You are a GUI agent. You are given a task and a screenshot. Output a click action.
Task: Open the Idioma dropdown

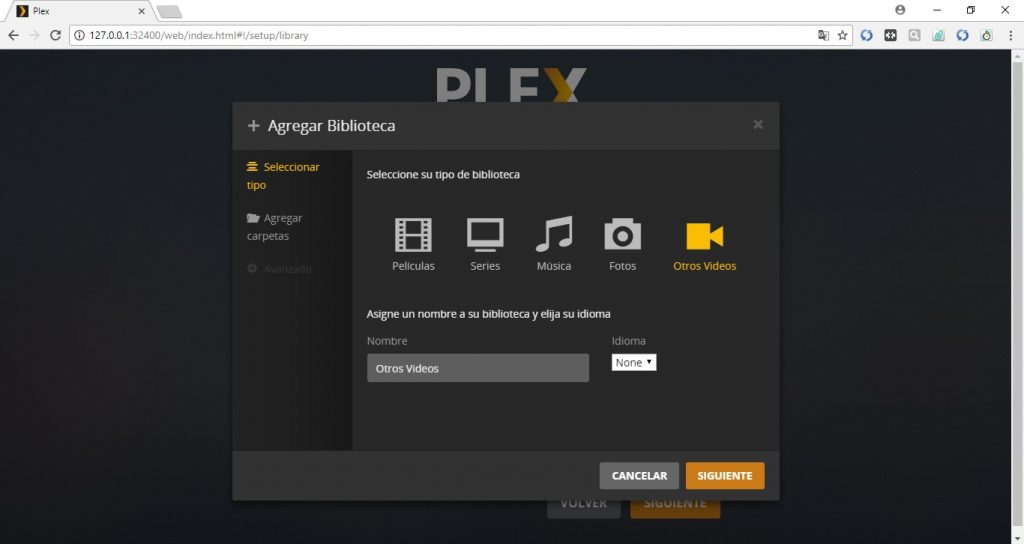pos(634,362)
